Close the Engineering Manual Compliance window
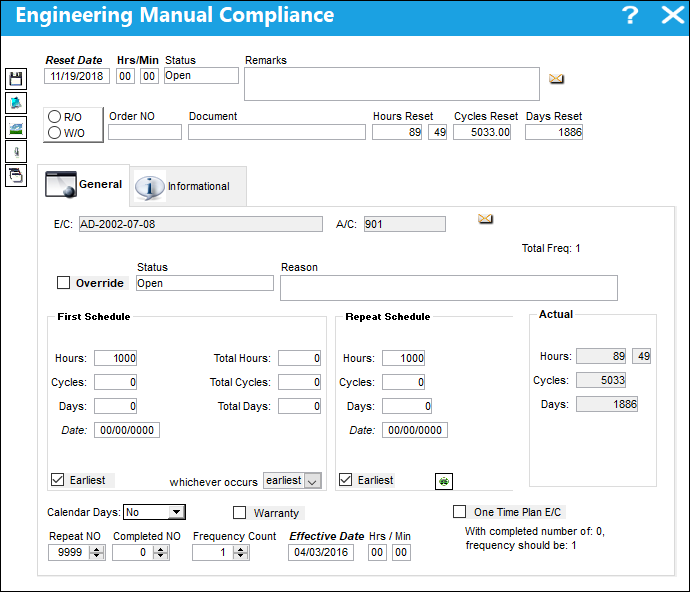The image size is (690, 592). pos(673,15)
